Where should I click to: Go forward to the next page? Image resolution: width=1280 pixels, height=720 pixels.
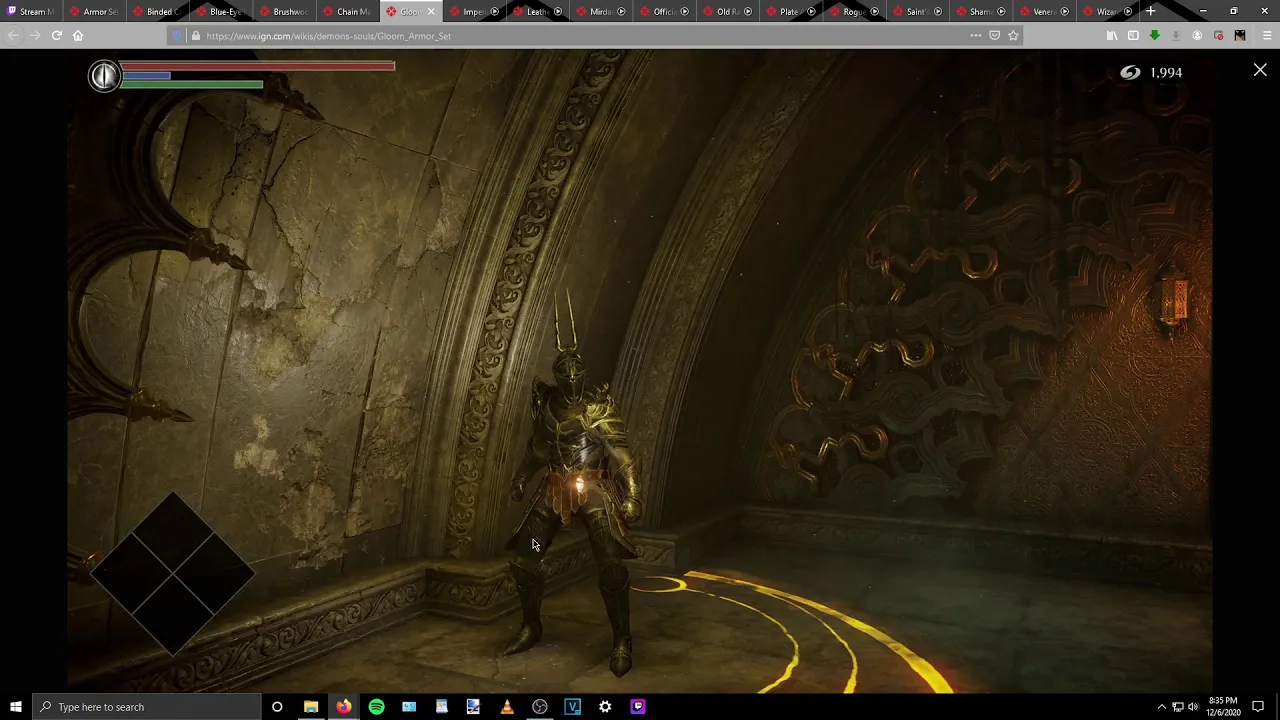(34, 35)
